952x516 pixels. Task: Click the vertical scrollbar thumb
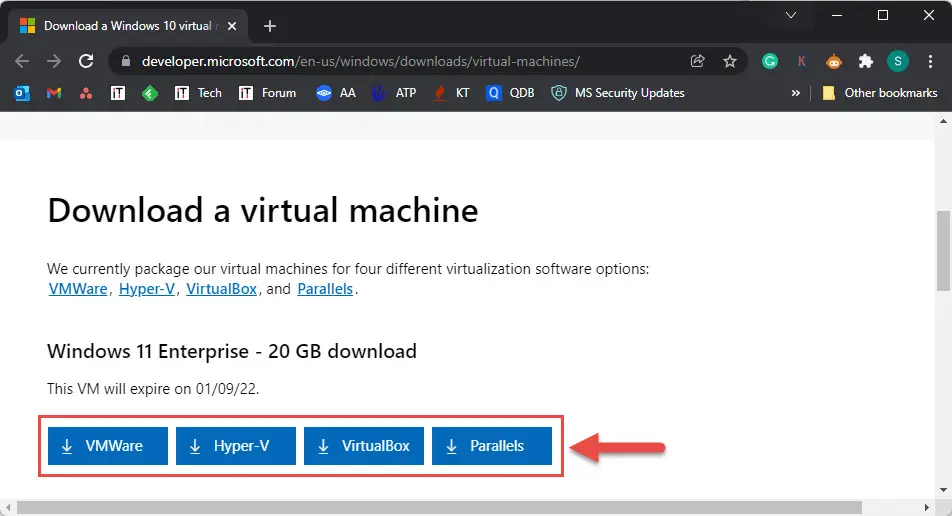tap(944, 251)
